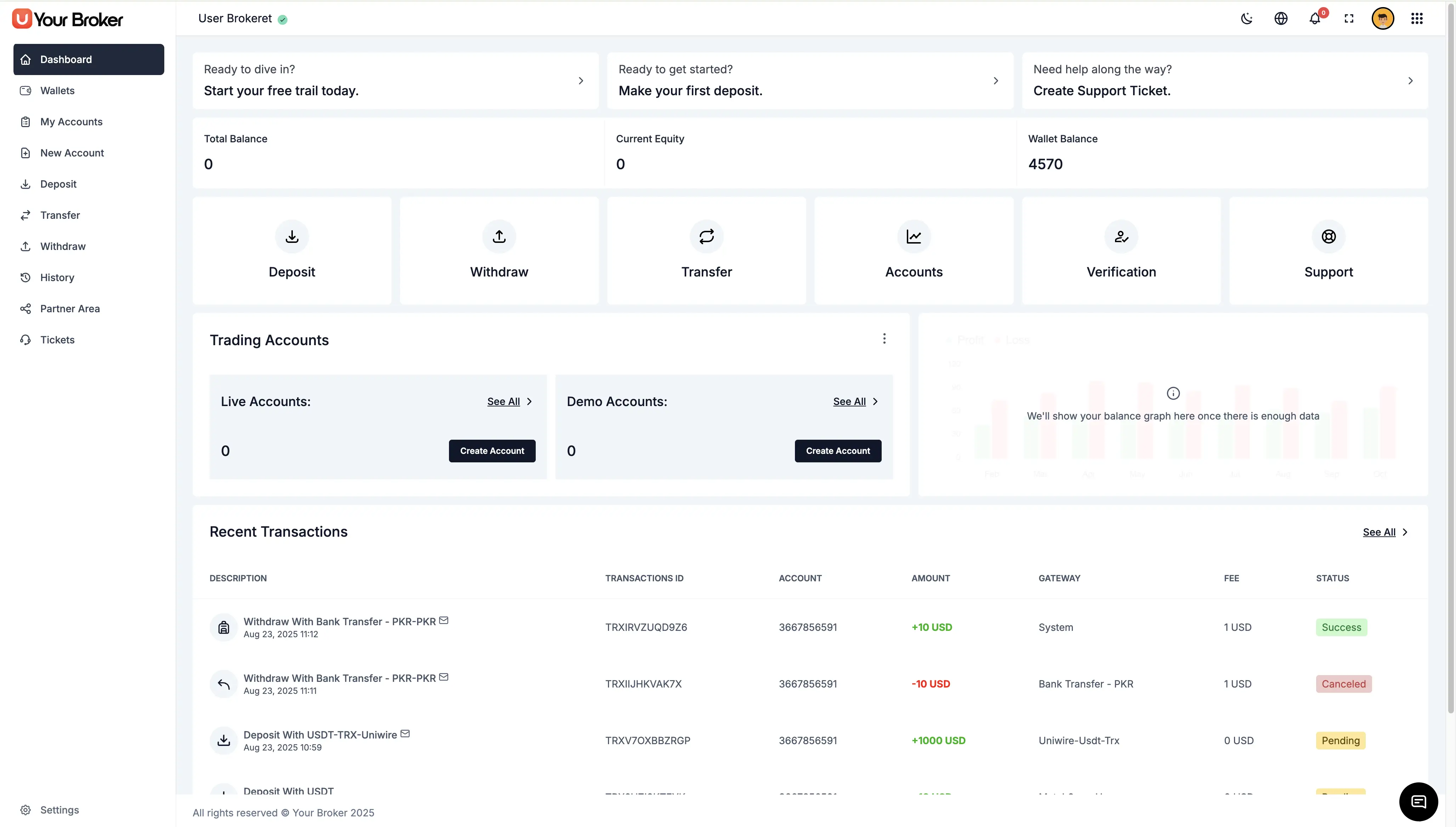Click the verified badge next to User Brokeret

pos(282,19)
